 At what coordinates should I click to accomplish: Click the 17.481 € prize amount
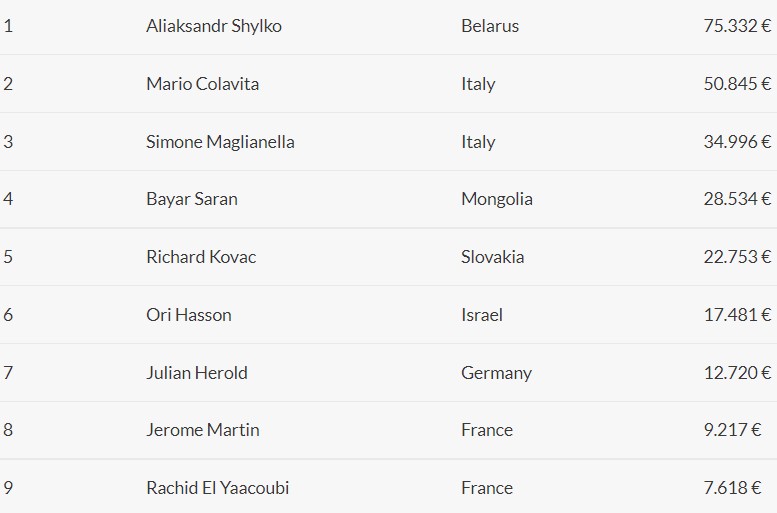click(x=737, y=315)
